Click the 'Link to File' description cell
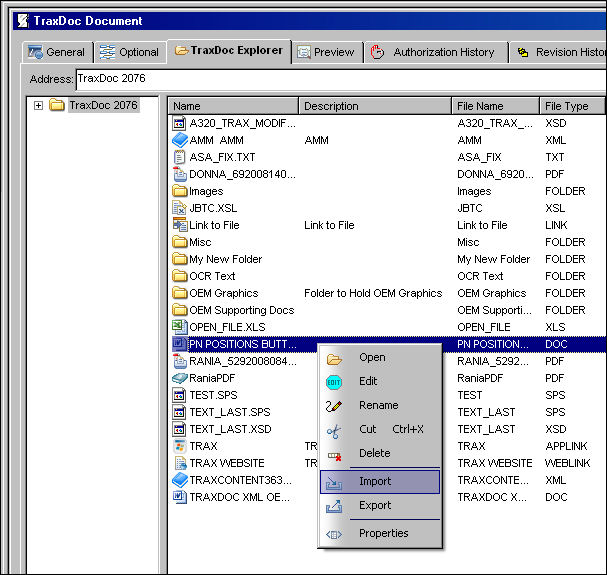This screenshot has height=575, width=607. point(329,225)
